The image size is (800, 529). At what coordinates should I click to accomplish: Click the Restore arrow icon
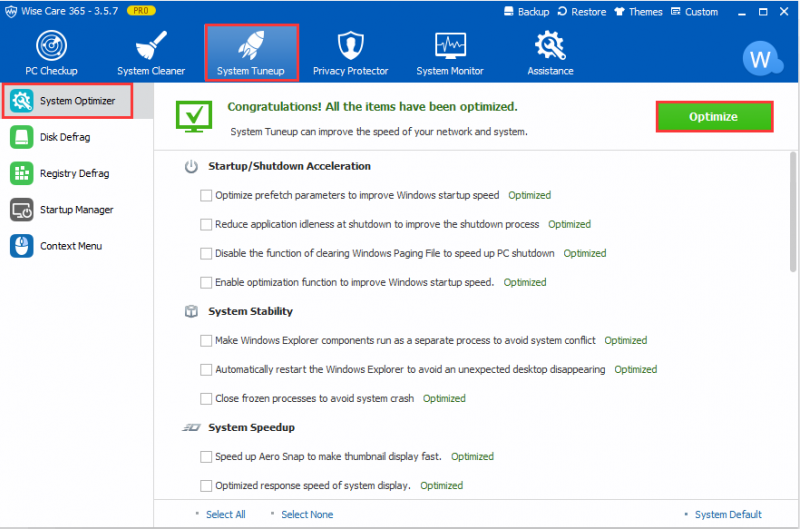(562, 11)
